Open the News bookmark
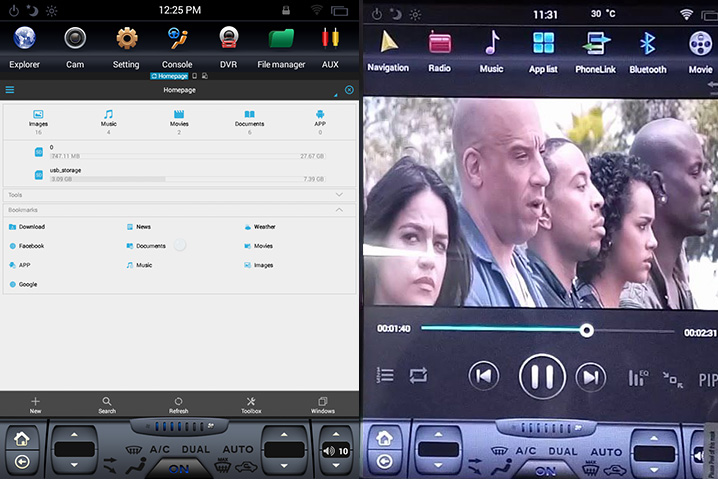The width and height of the screenshot is (718, 479). pos(138,227)
